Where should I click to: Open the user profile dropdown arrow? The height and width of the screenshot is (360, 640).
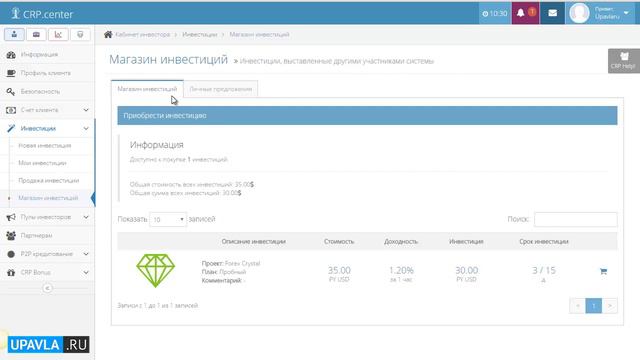(626, 13)
